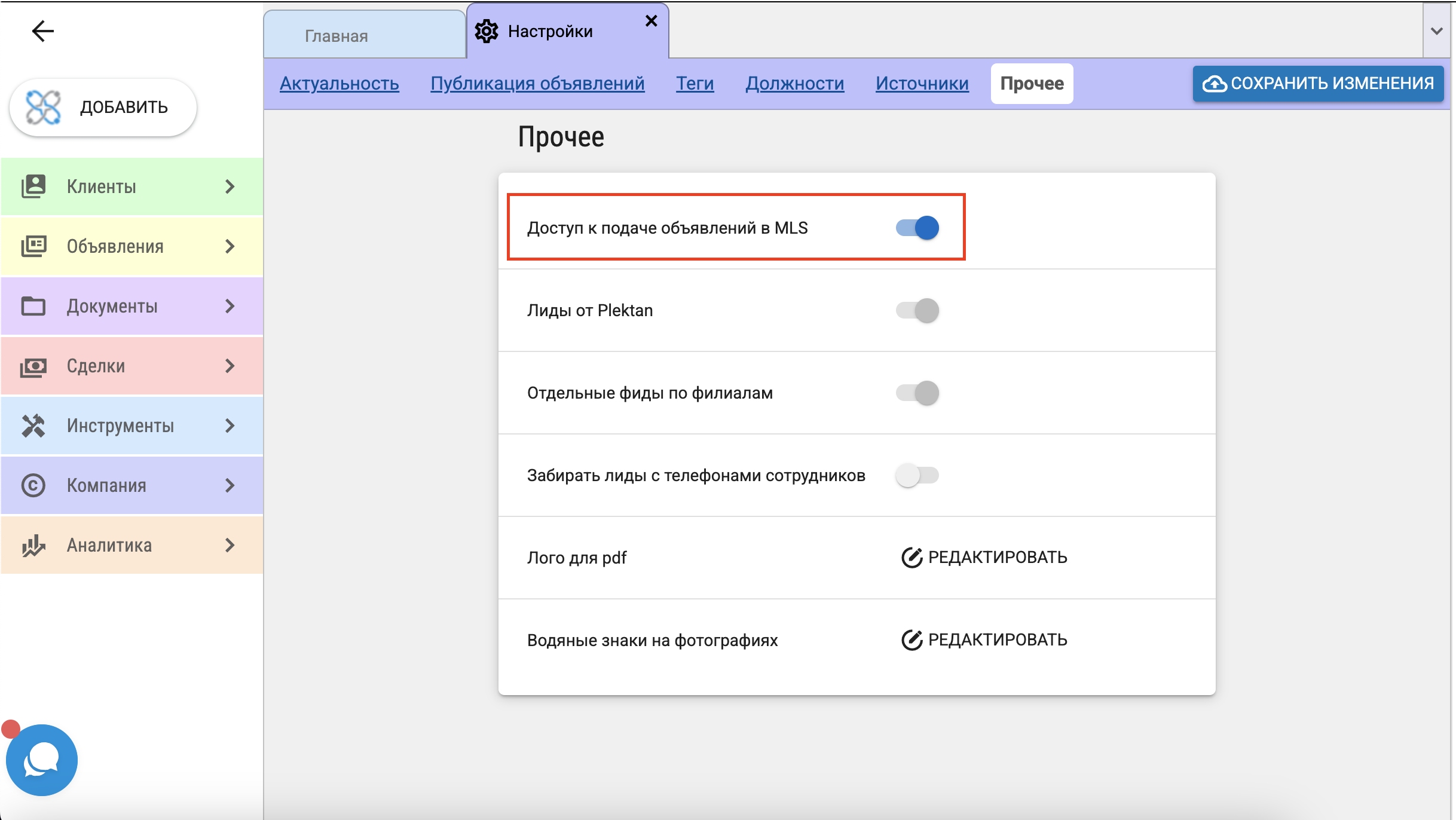The width and height of the screenshot is (1456, 820).
Task: Enable Забирать лиды с телефонами сотрудников
Action: point(917,475)
